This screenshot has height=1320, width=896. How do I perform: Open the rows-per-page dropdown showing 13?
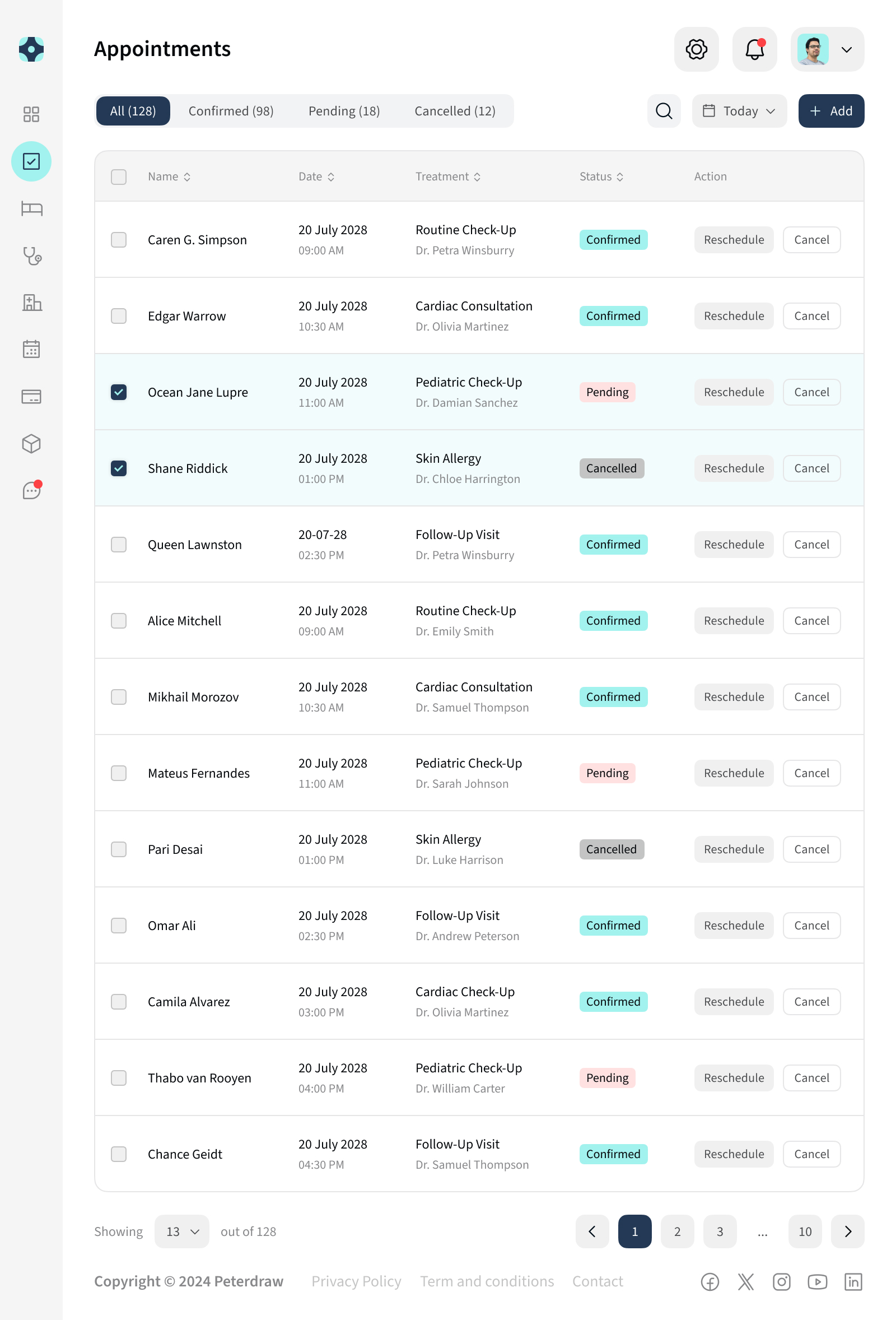point(181,1231)
